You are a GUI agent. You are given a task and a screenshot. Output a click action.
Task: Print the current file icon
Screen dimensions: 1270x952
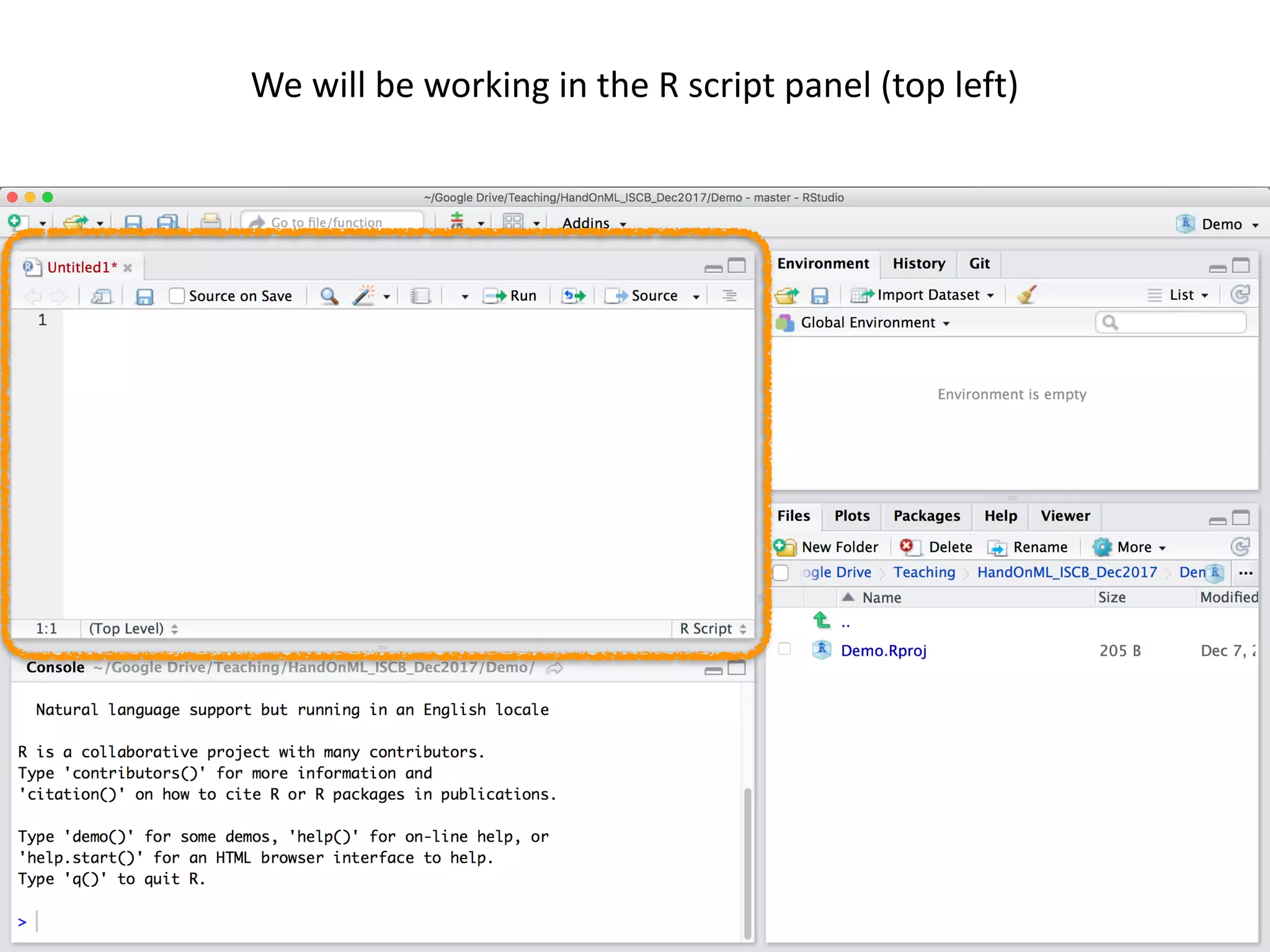pyautogui.click(x=211, y=222)
